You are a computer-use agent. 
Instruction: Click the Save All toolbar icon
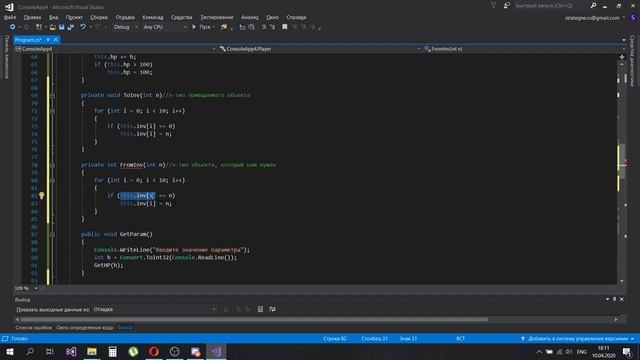tap(71, 27)
